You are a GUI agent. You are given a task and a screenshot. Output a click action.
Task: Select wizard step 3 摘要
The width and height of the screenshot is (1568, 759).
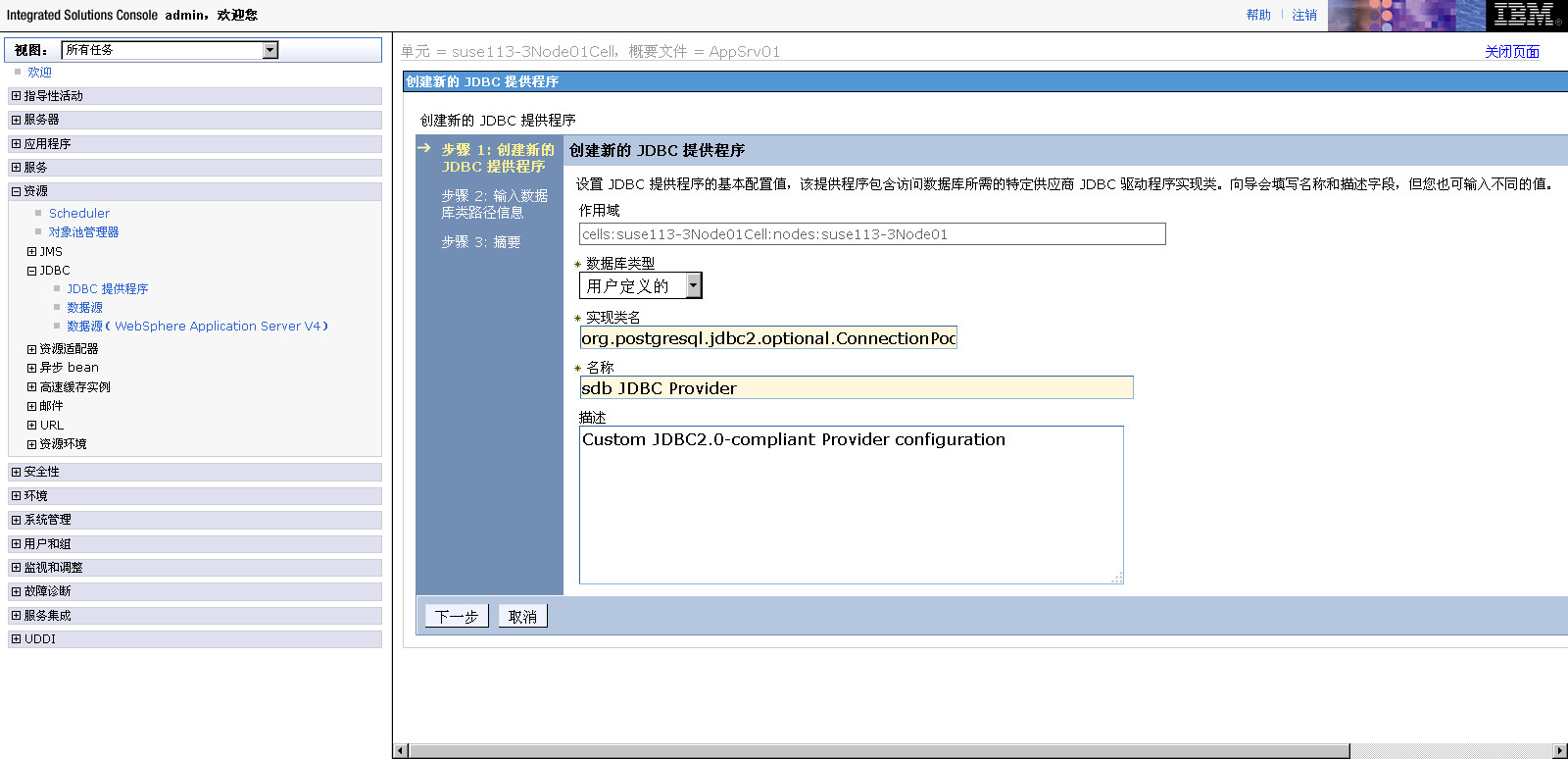(x=480, y=242)
